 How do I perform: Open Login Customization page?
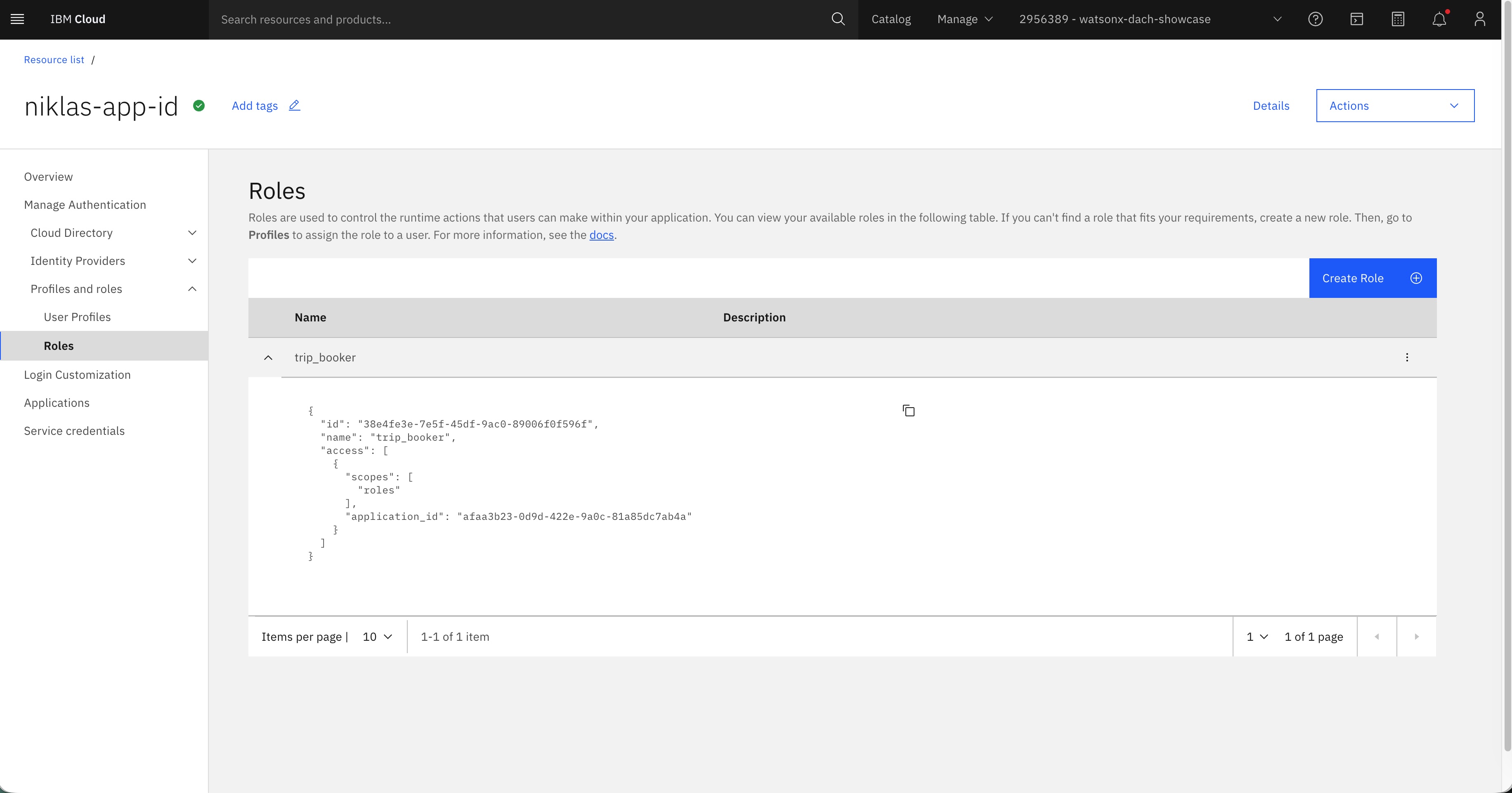78,375
